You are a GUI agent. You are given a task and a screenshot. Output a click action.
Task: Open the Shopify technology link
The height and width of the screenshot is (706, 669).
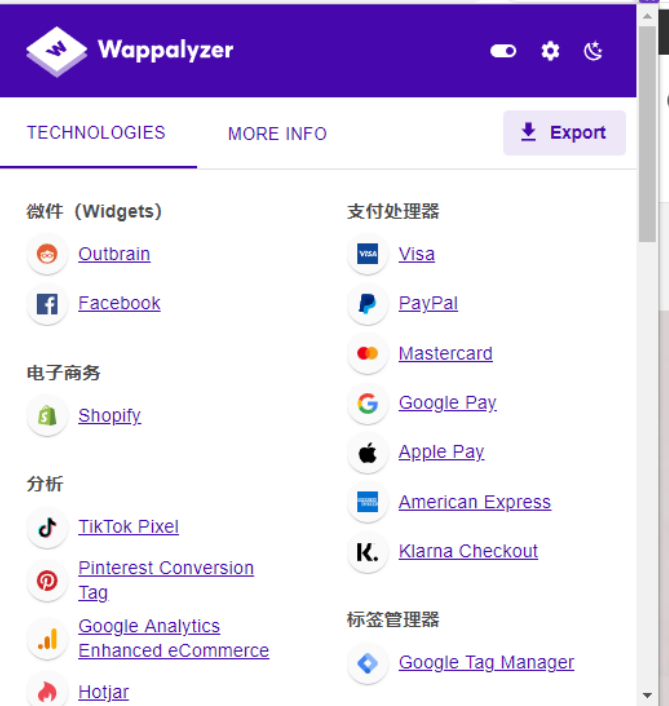tap(109, 416)
